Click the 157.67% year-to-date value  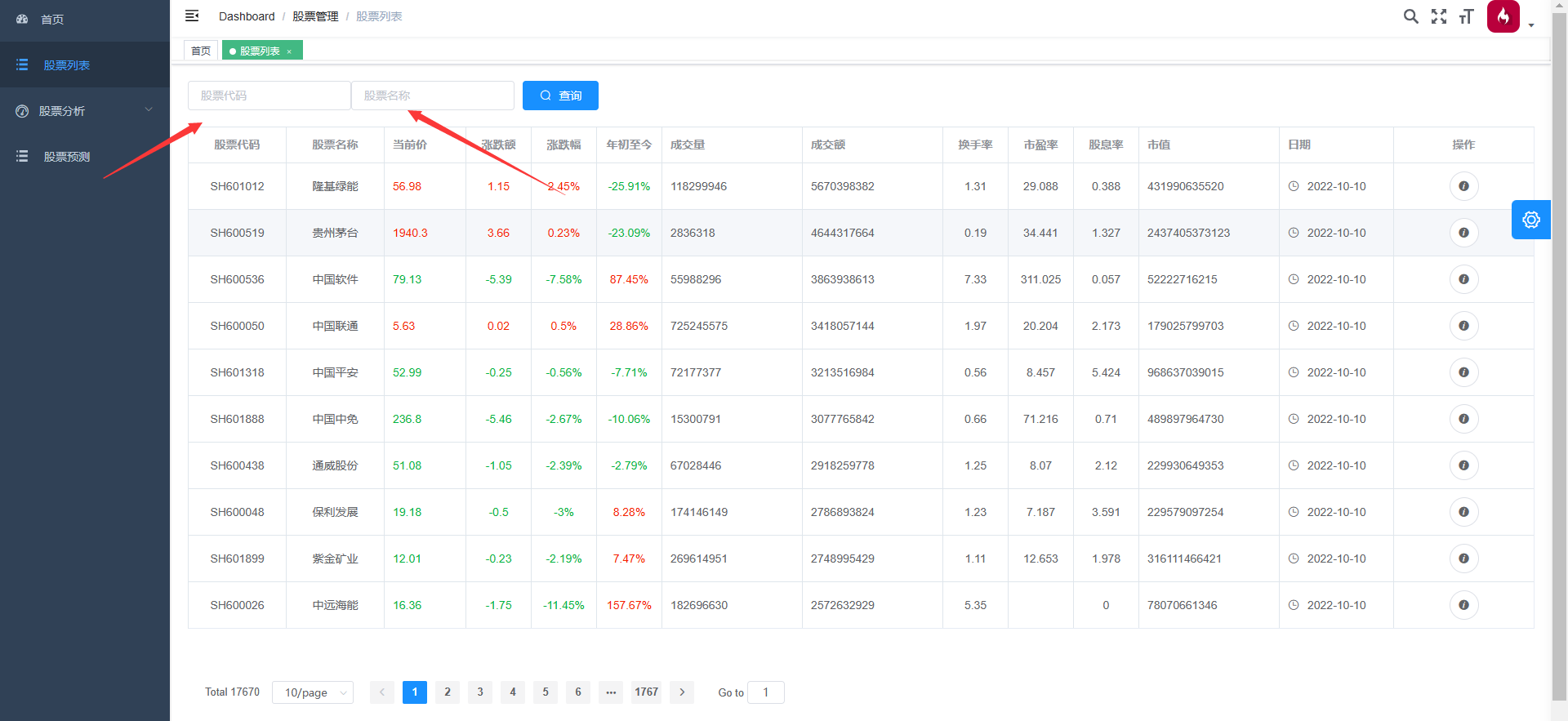tap(629, 605)
